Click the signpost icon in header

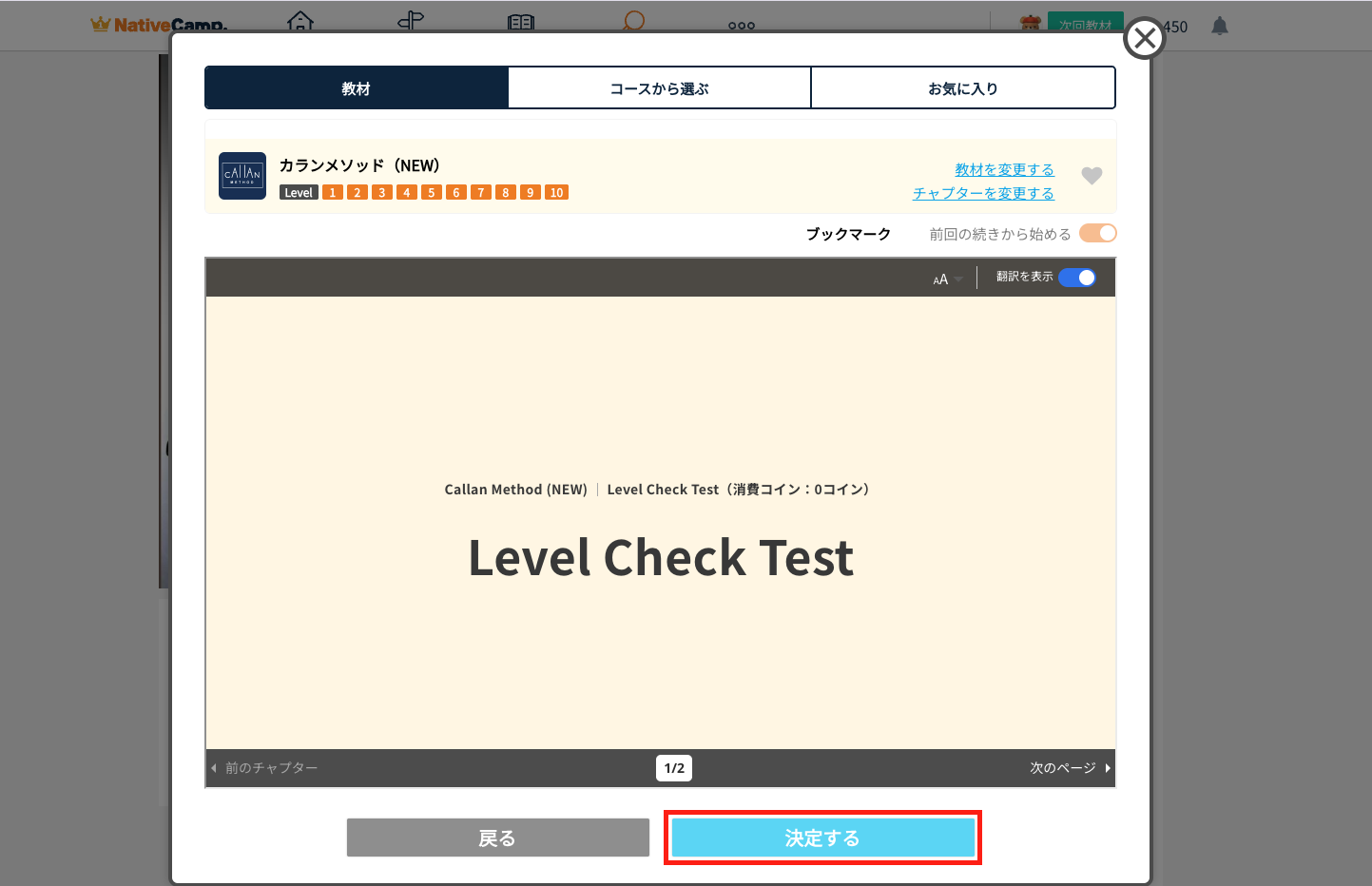tap(411, 21)
